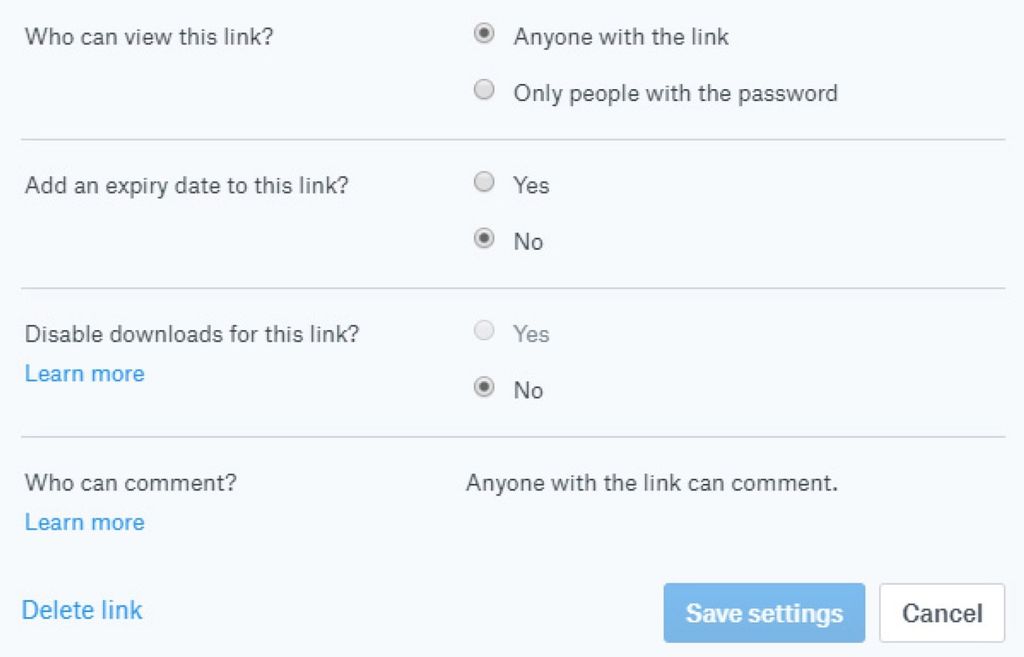The image size is (1024, 657).
Task: Click the "Disable downloads for this link?" text
Action: [192, 334]
